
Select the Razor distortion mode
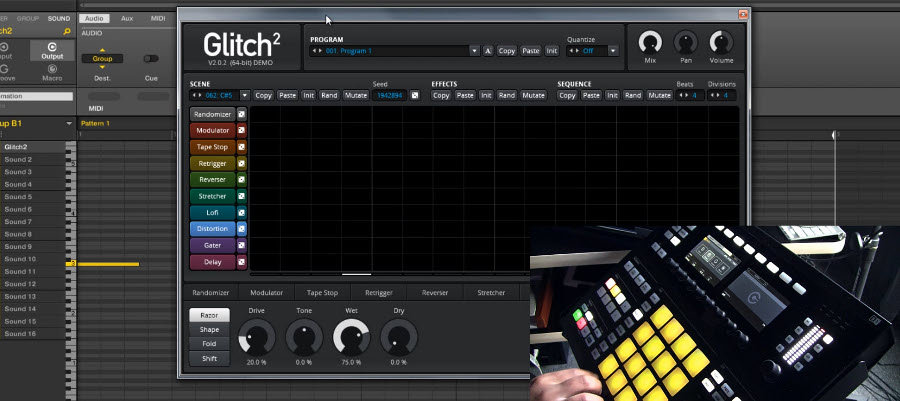[x=209, y=316]
